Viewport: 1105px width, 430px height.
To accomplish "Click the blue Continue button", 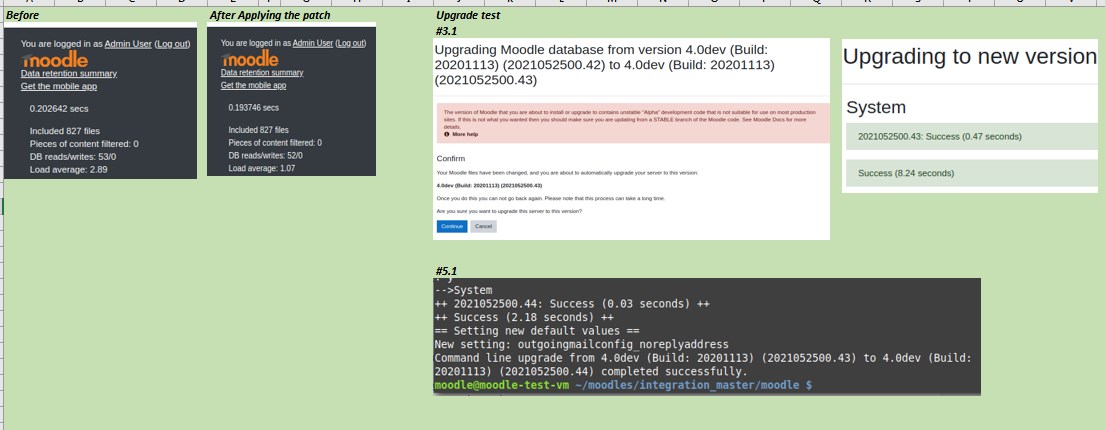I will click(452, 226).
